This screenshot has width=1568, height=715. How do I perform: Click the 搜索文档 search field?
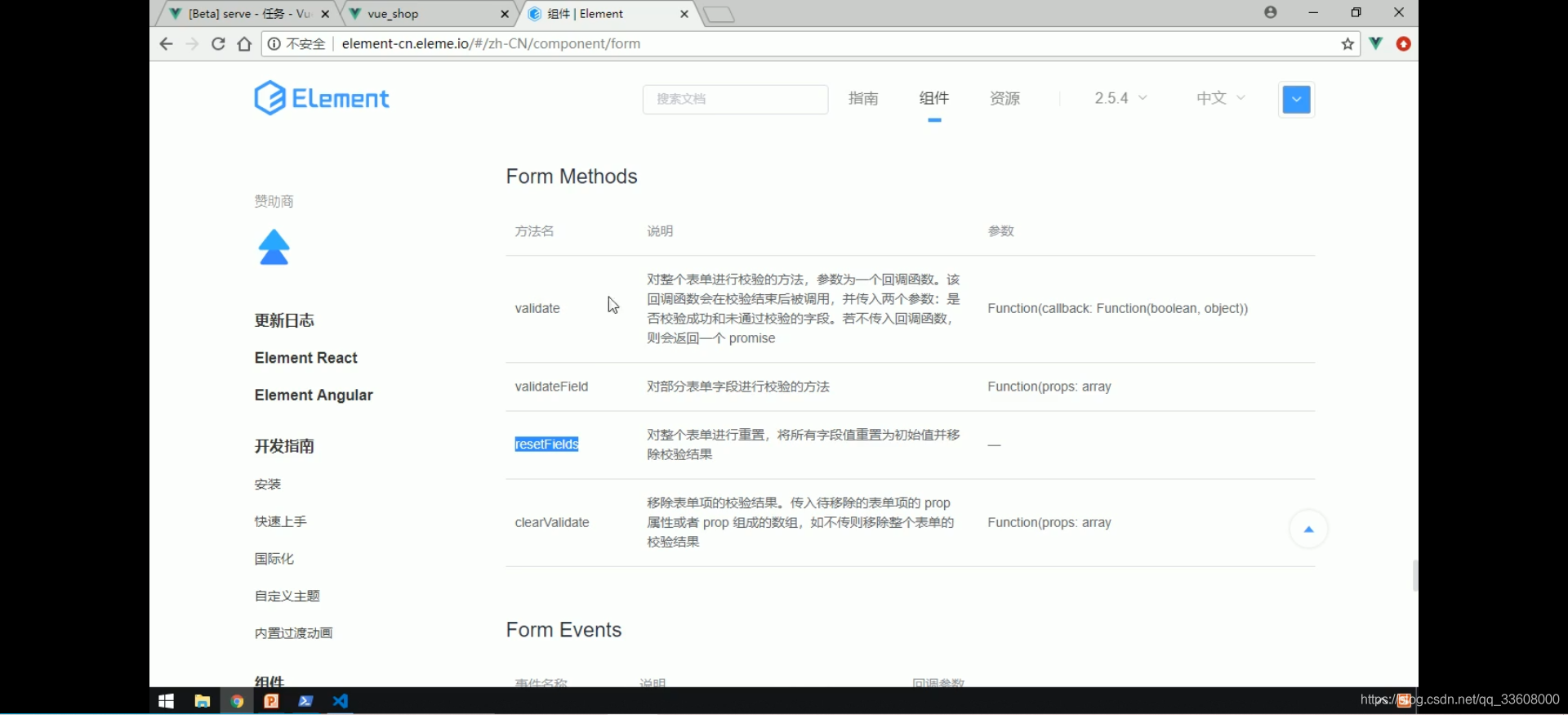click(x=735, y=99)
